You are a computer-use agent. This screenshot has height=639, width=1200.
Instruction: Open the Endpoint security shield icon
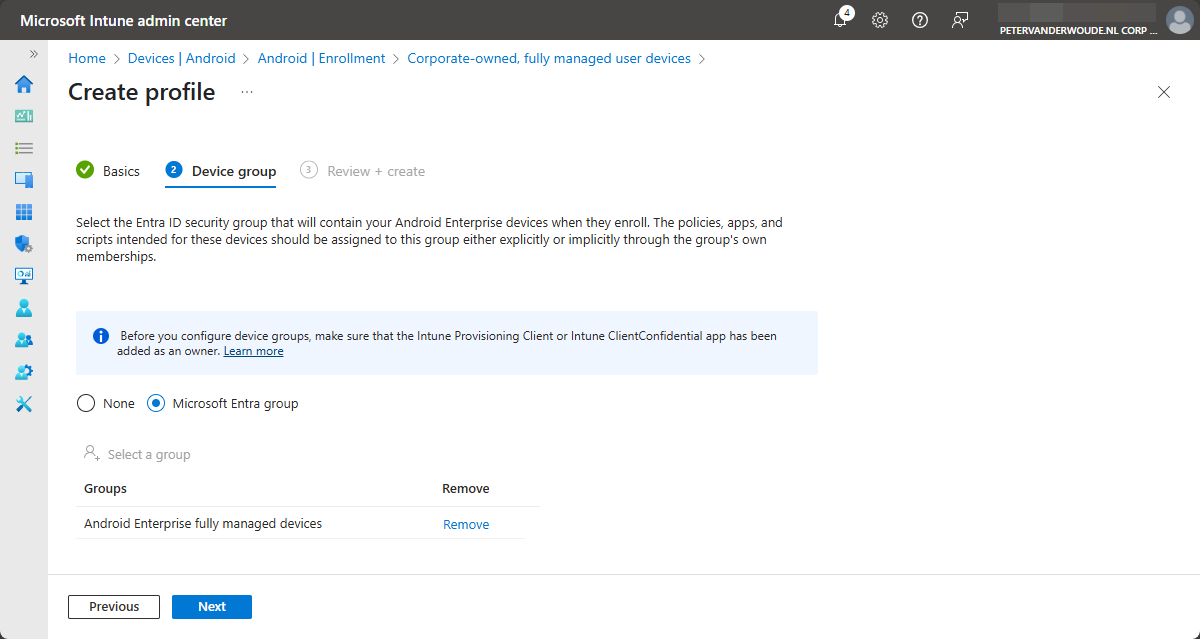pos(24,244)
